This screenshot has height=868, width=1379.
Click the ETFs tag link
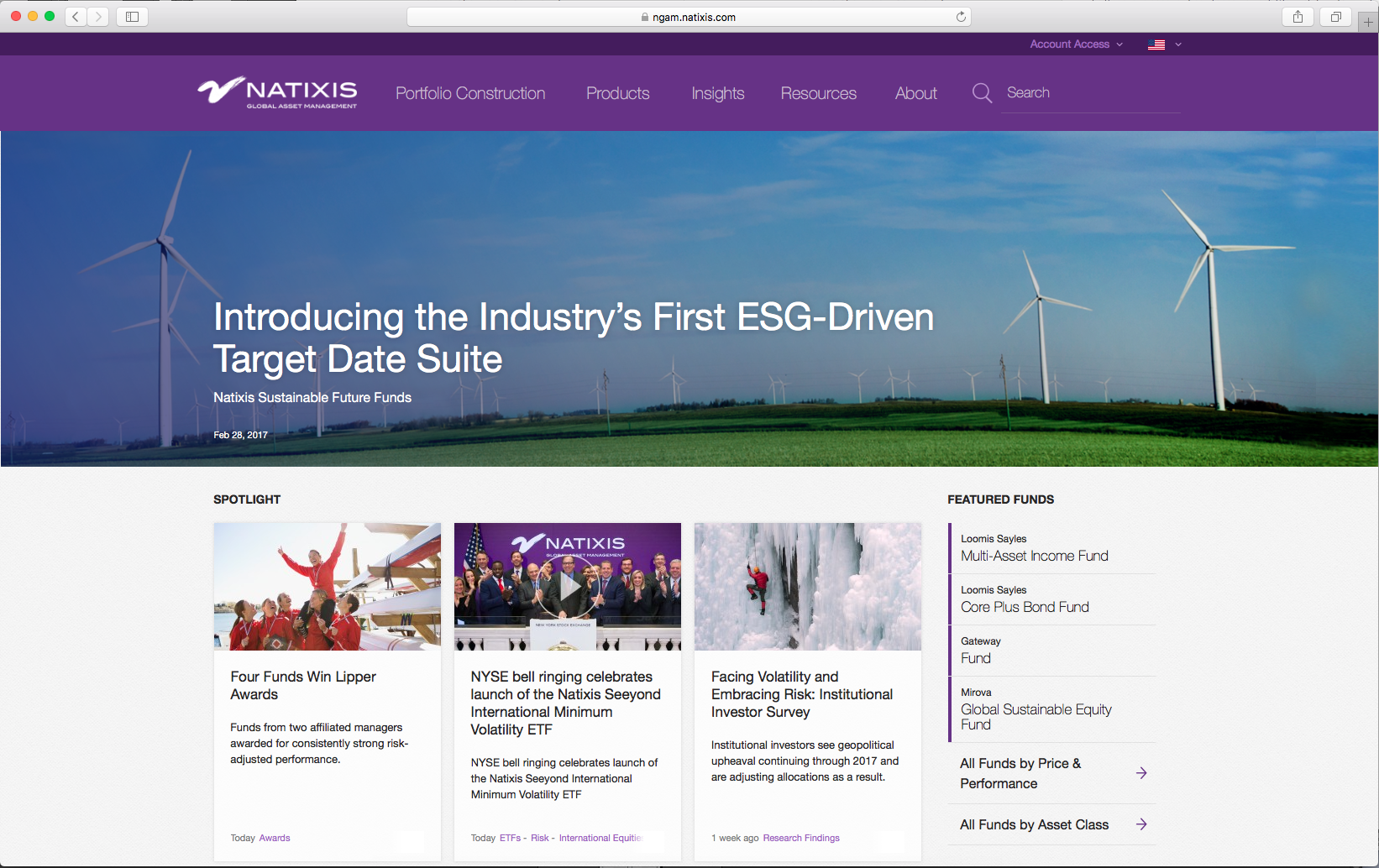point(510,838)
